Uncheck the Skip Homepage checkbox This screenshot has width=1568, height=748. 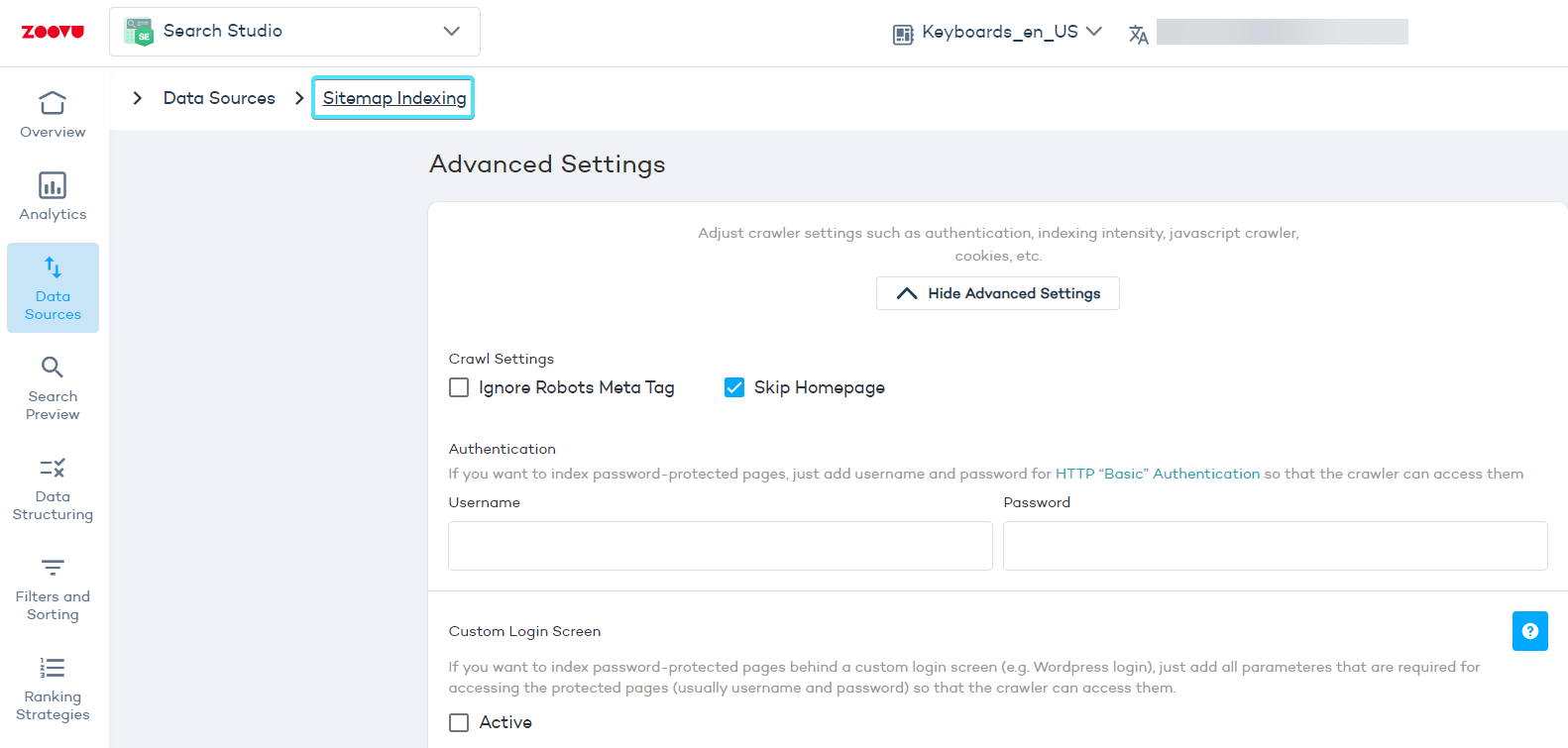pyautogui.click(x=734, y=387)
